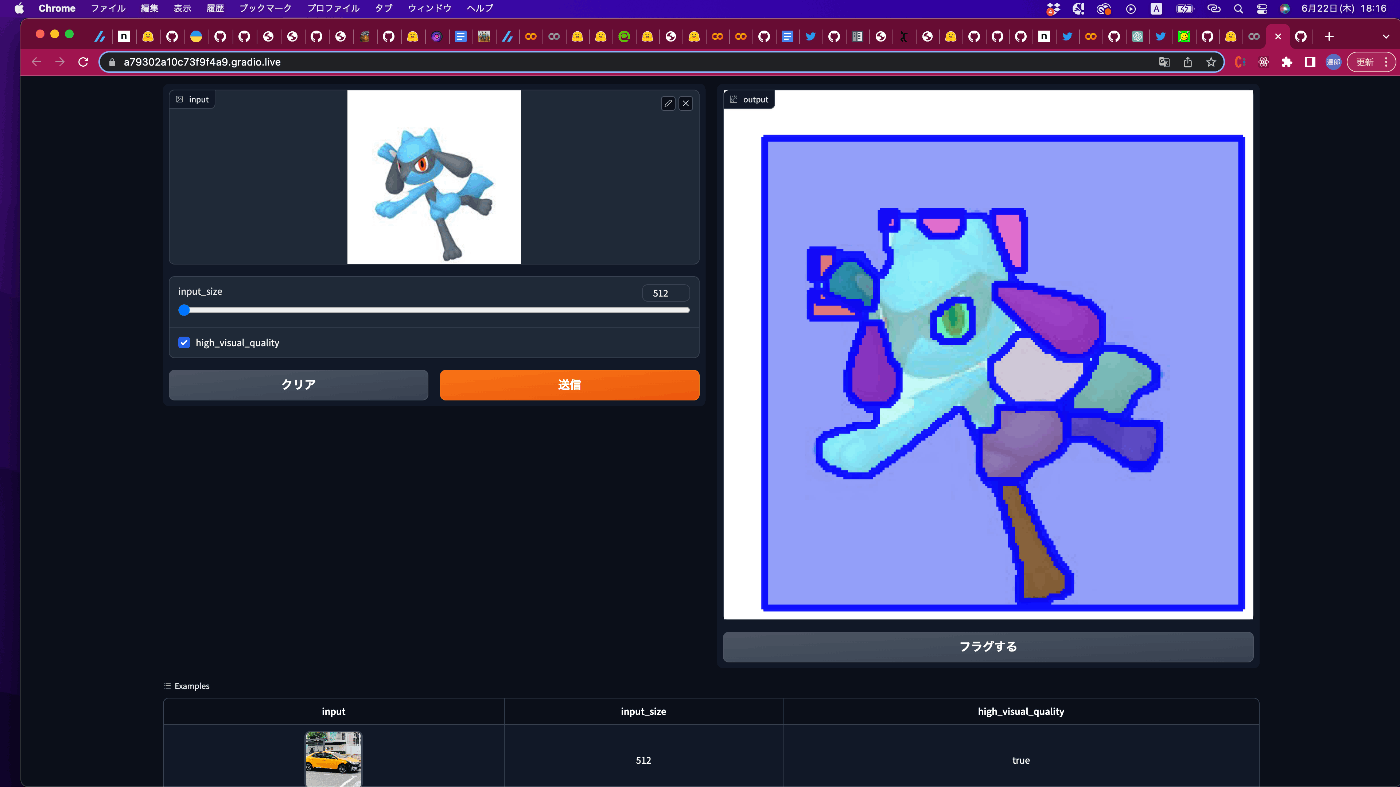This screenshot has width=1400, height=787.
Task: Open the ブックマーク menu
Action: pyautogui.click(x=265, y=8)
